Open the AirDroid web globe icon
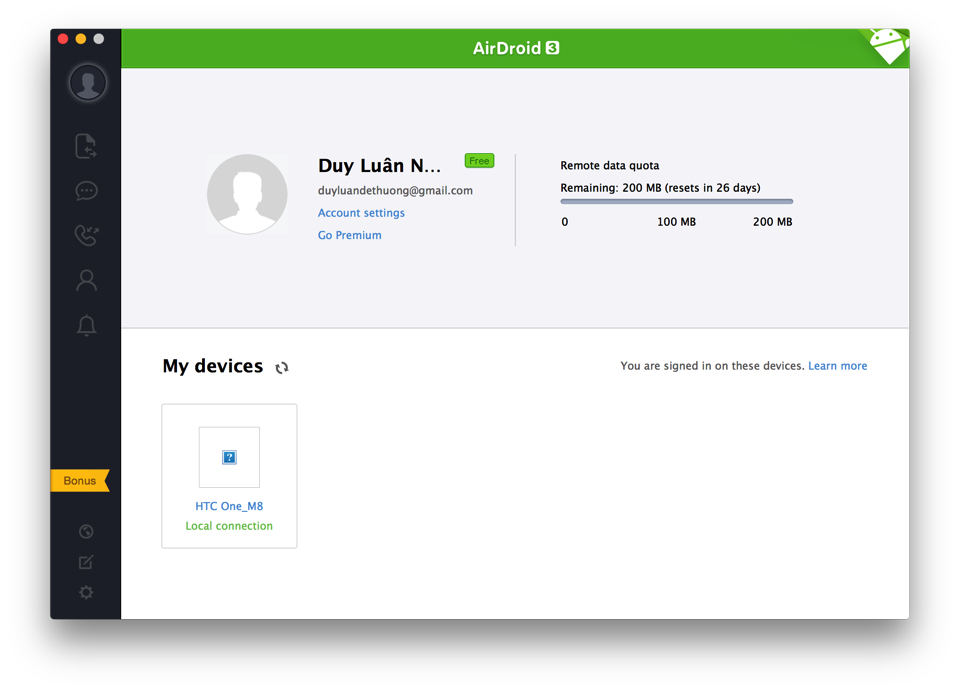The image size is (960, 691). [86, 531]
